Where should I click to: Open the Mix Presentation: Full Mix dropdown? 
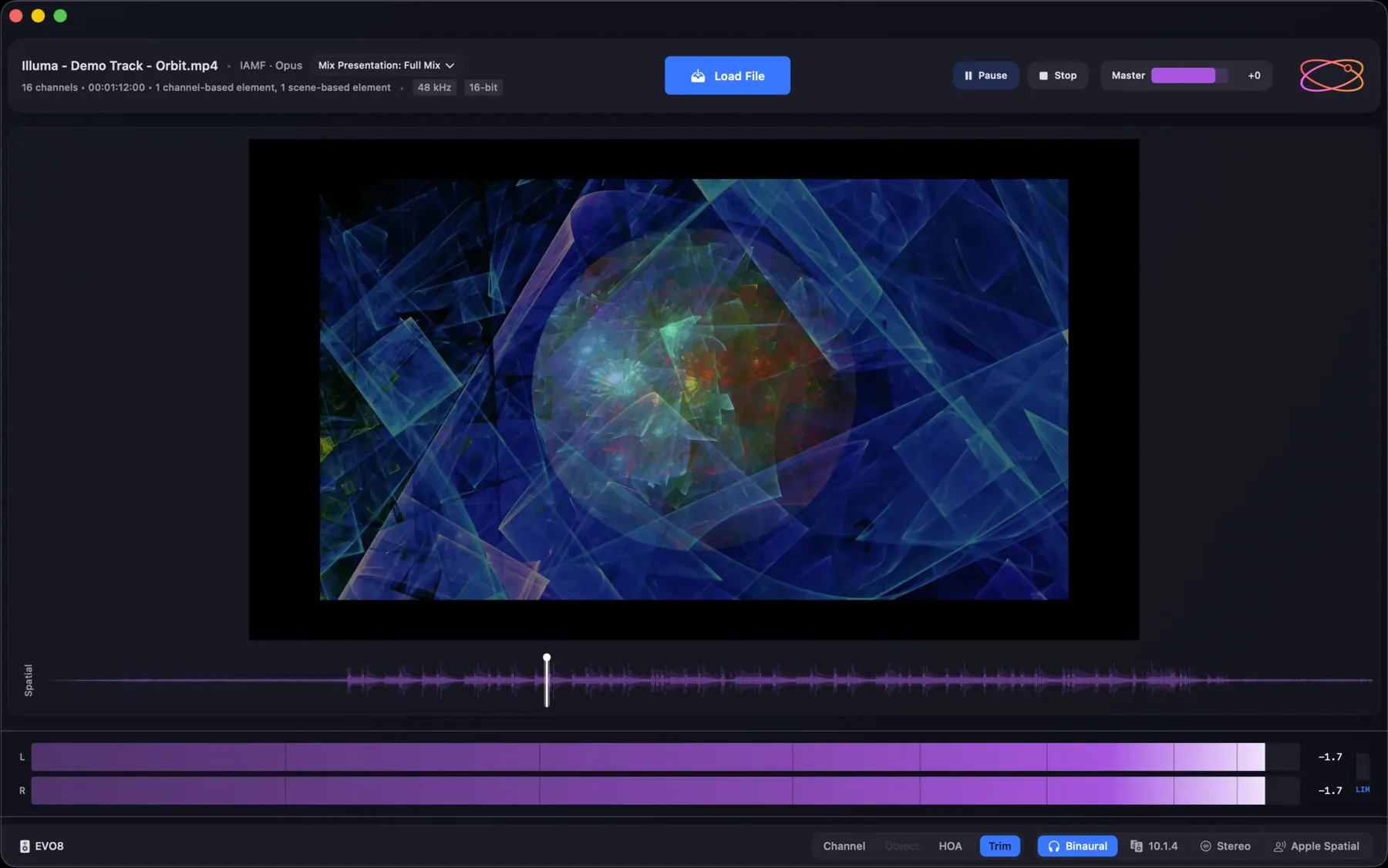[386, 66]
